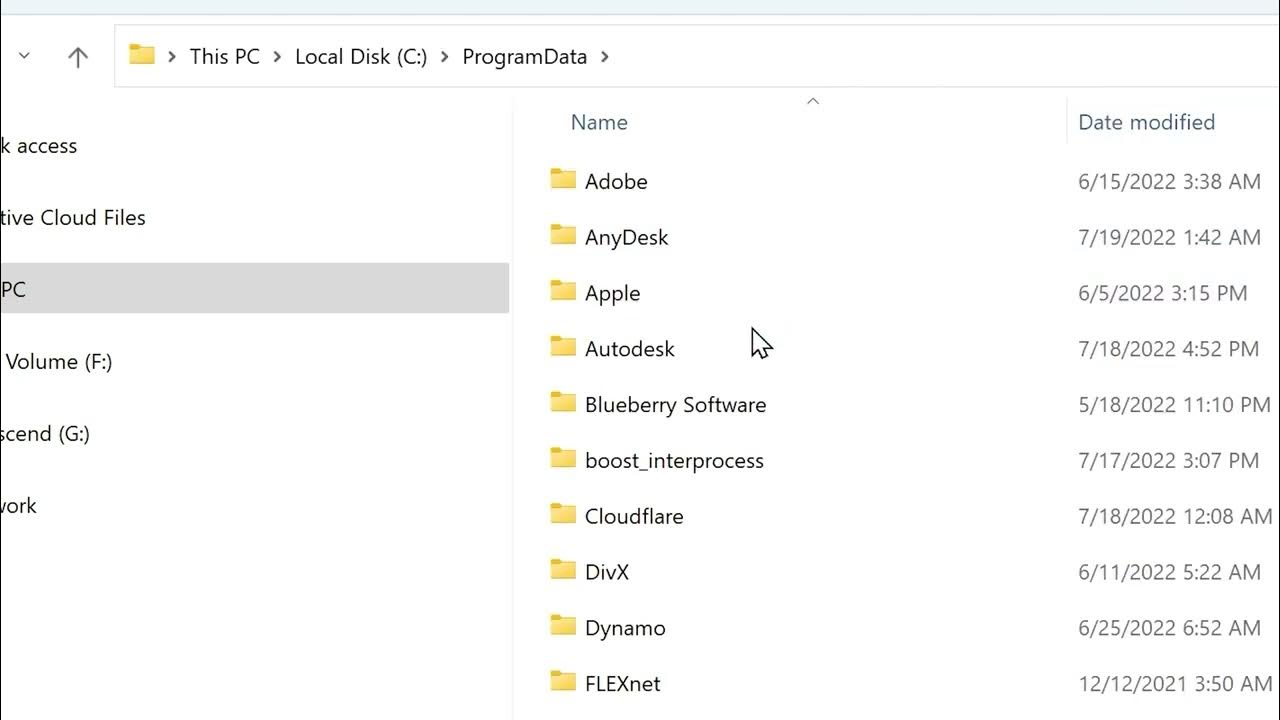This screenshot has height=720, width=1280.
Task: Expand chevron after ProgramData breadcrumb
Action: pos(604,57)
